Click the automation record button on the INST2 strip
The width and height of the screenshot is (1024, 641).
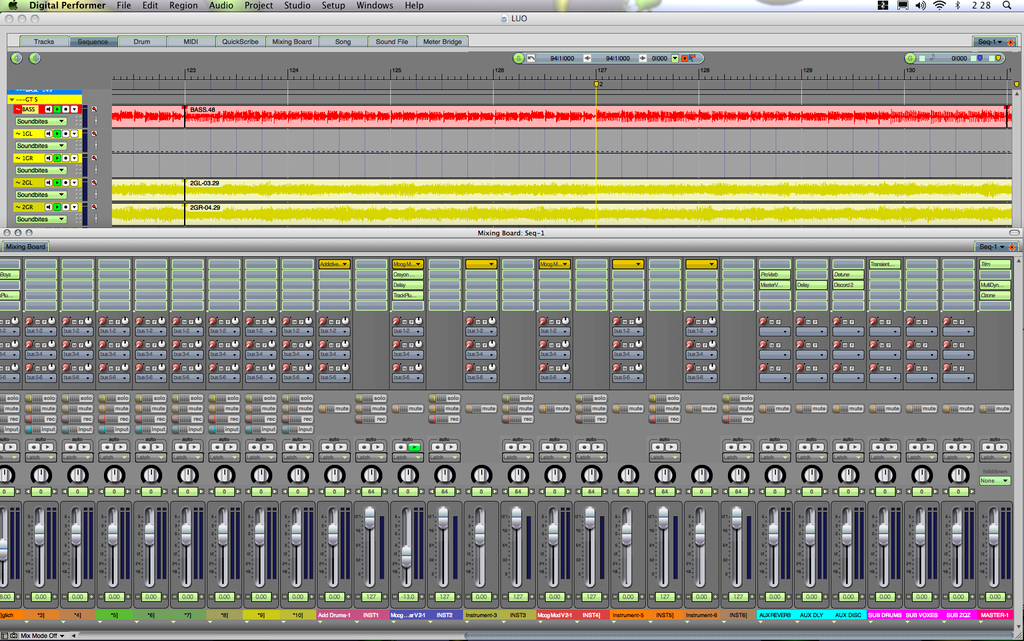[x=438, y=447]
